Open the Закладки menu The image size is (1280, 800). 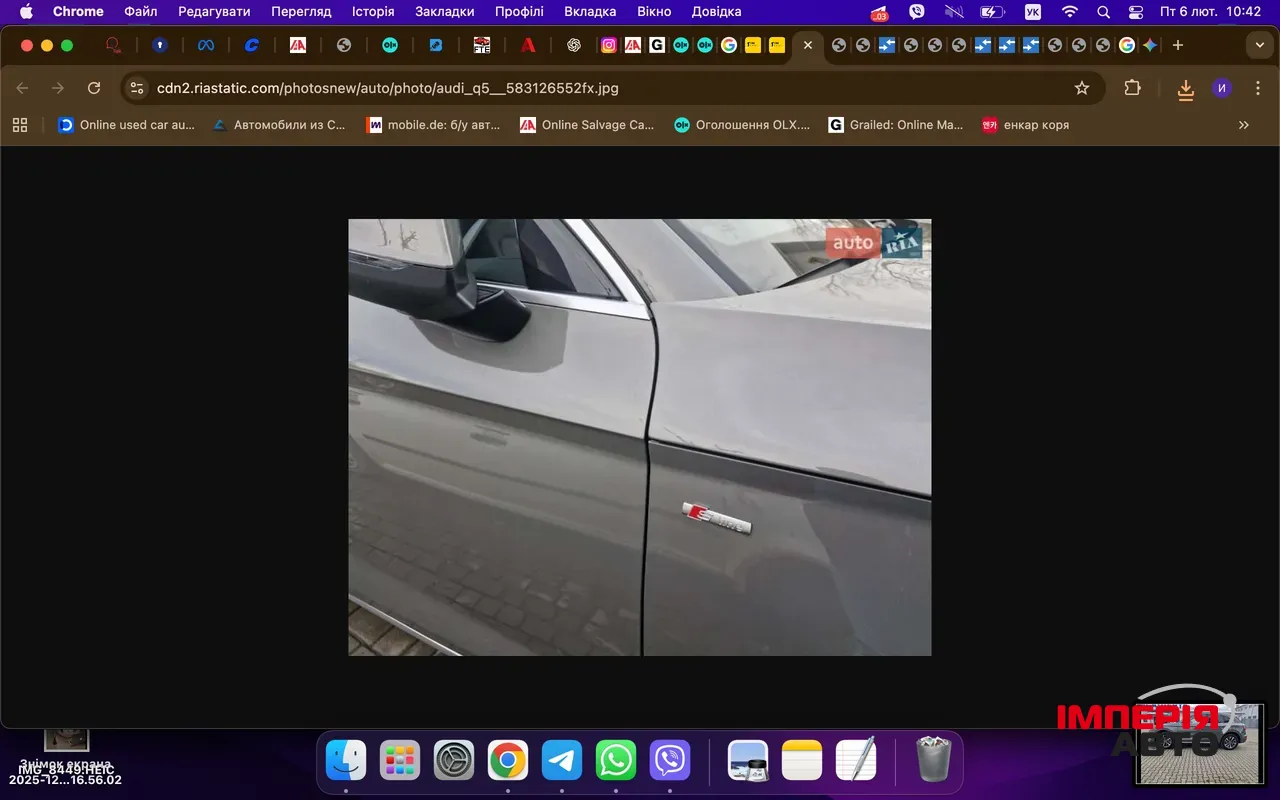click(x=444, y=12)
